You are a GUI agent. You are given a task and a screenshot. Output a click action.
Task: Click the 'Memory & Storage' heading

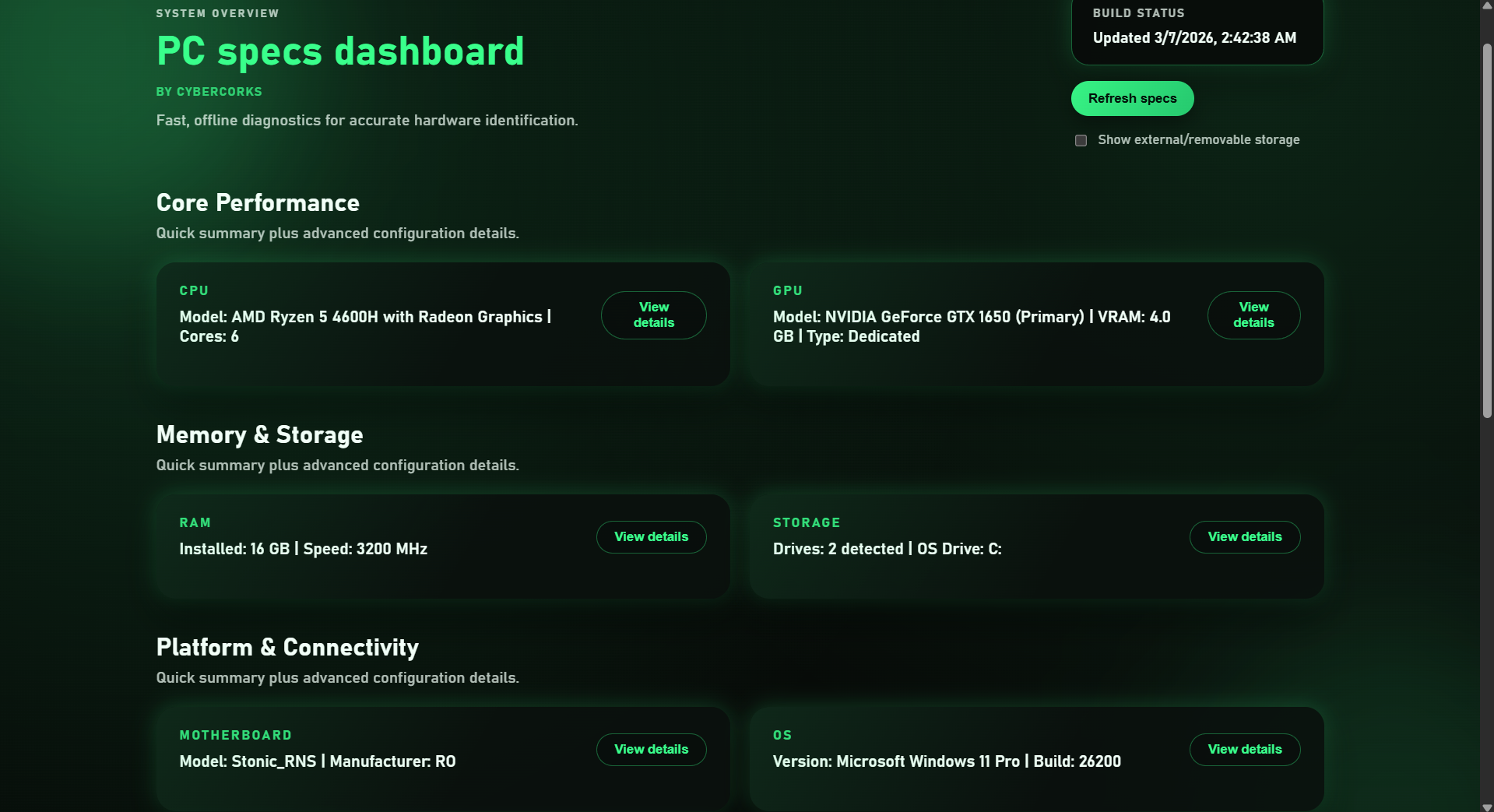click(259, 435)
